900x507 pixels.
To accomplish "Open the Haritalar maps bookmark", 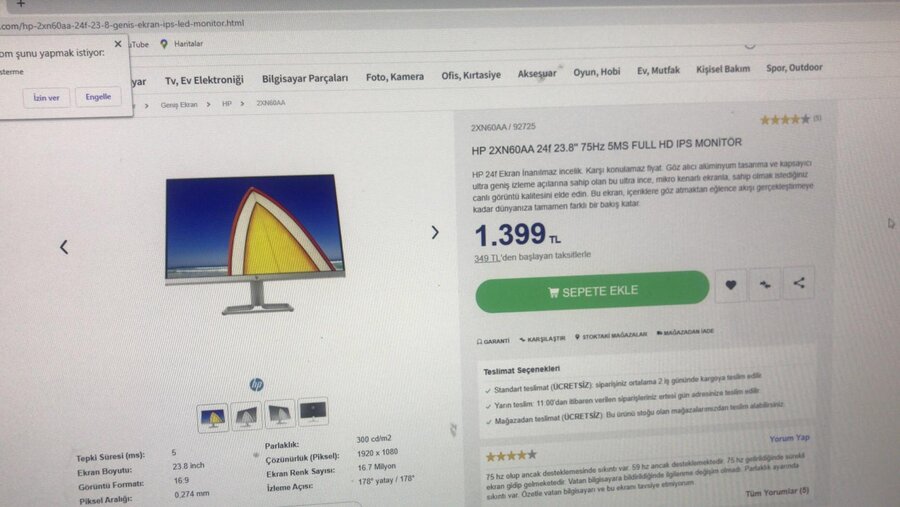I will click(x=182, y=44).
